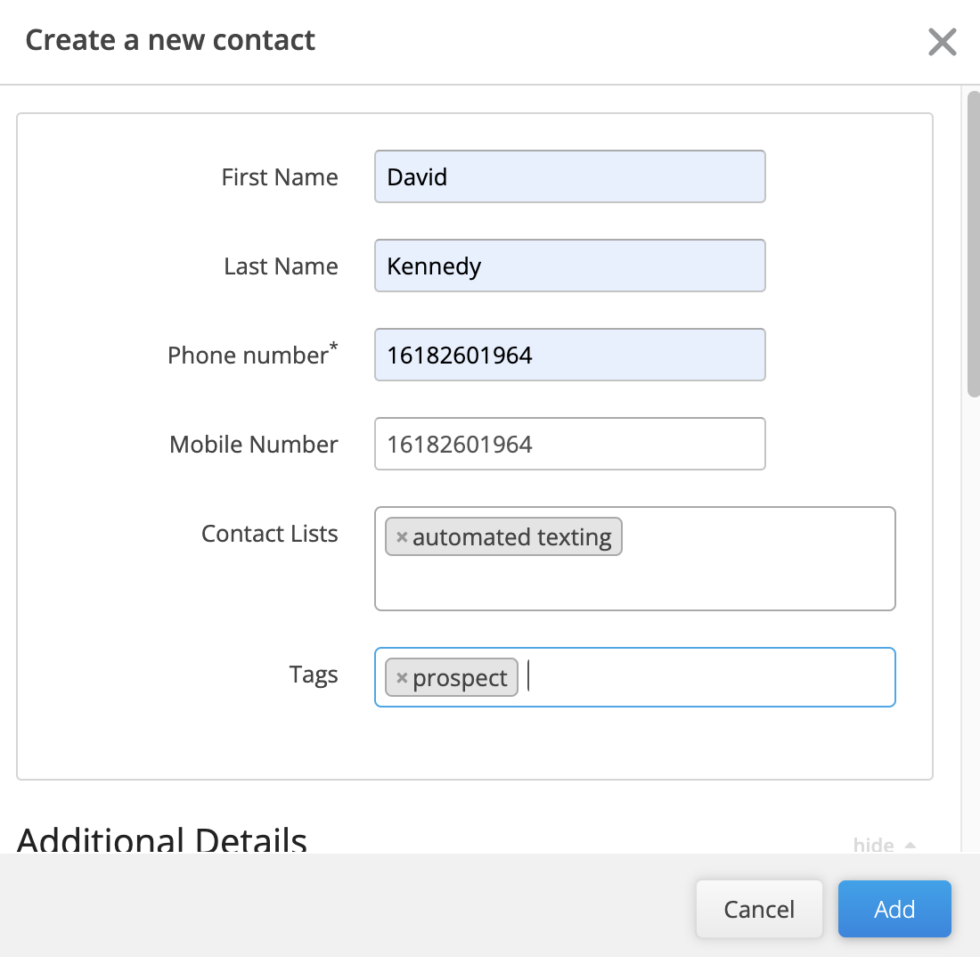This screenshot has width=980, height=957.
Task: Click the 'First Name' label
Action: pyautogui.click(x=280, y=176)
